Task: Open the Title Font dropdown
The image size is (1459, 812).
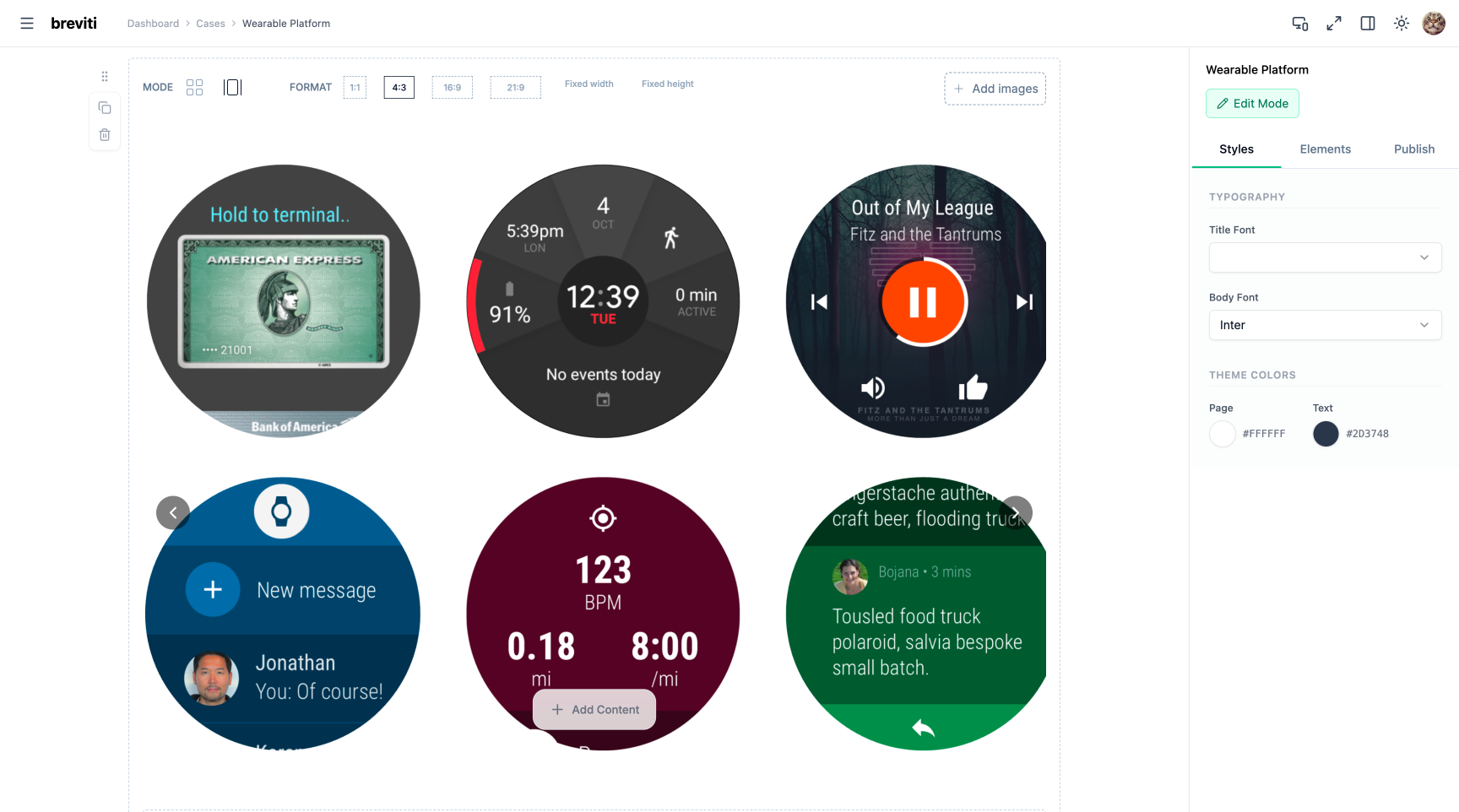Action: click(1326, 257)
